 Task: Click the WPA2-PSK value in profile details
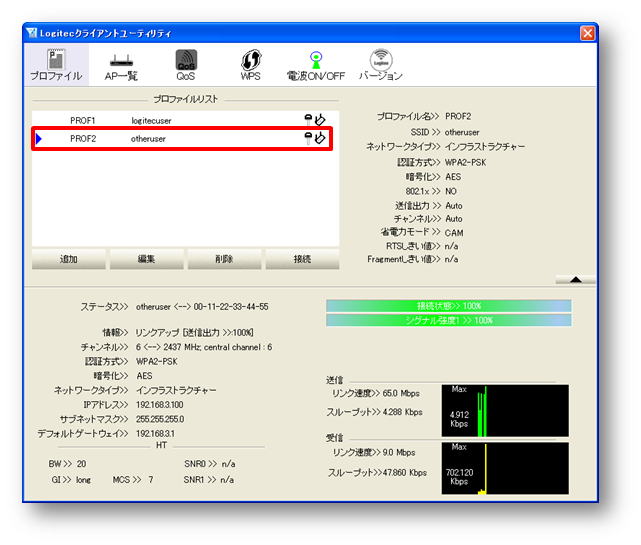pos(465,163)
